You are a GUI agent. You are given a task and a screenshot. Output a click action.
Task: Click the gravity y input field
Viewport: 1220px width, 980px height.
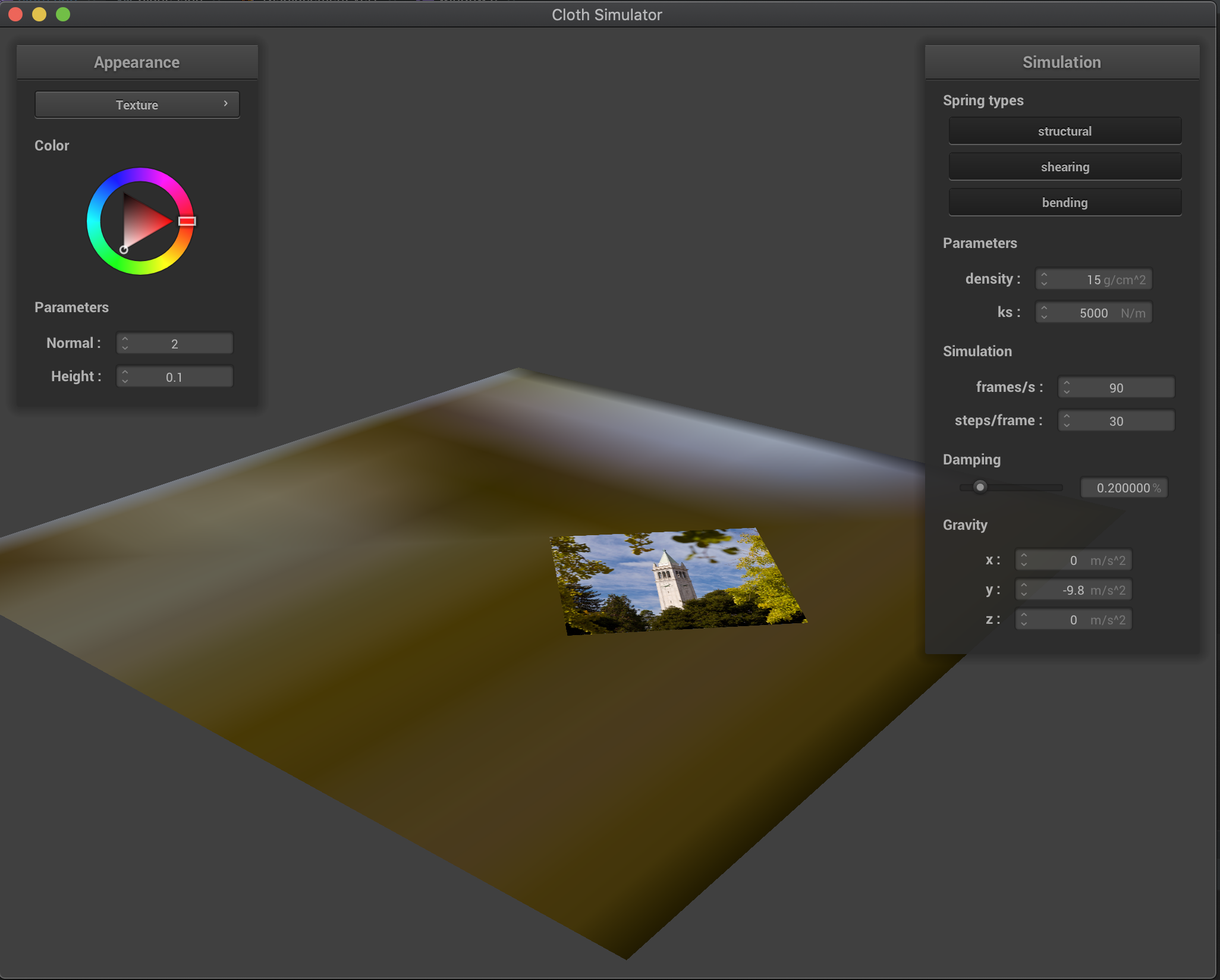click(1073, 590)
